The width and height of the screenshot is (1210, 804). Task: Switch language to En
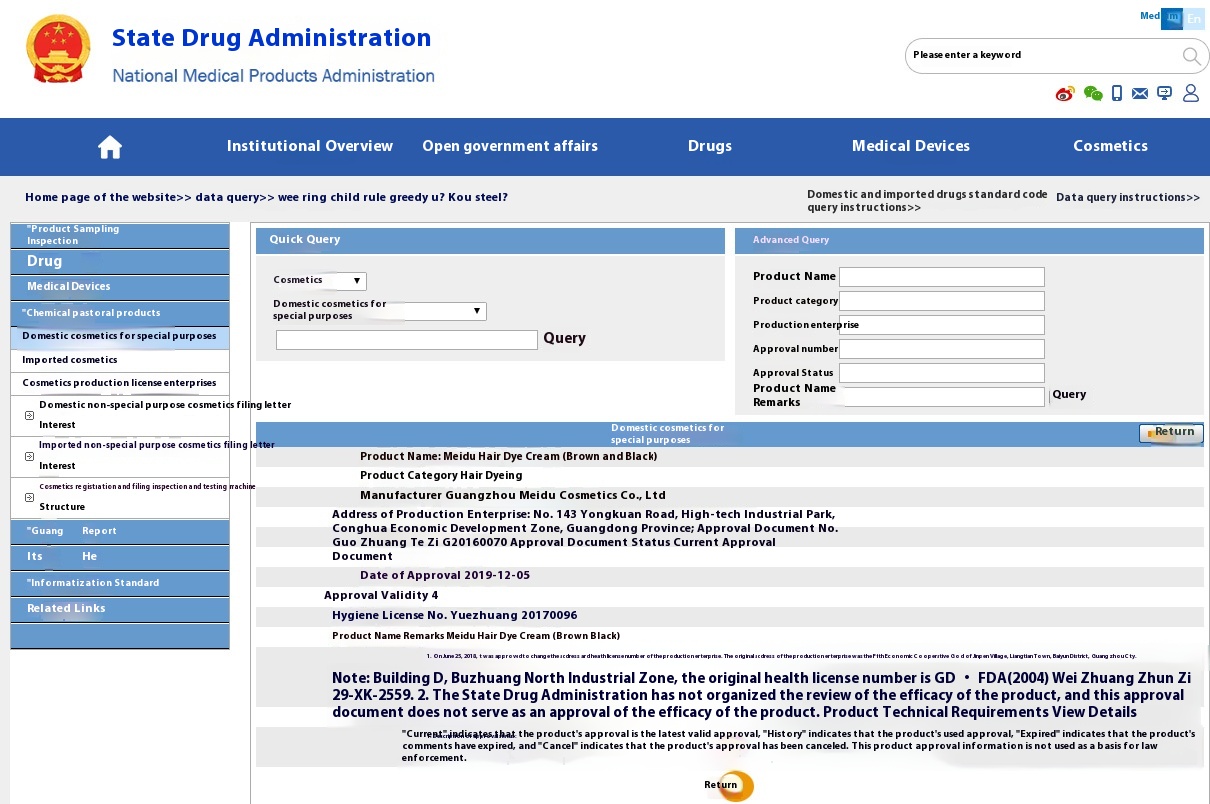click(1194, 19)
